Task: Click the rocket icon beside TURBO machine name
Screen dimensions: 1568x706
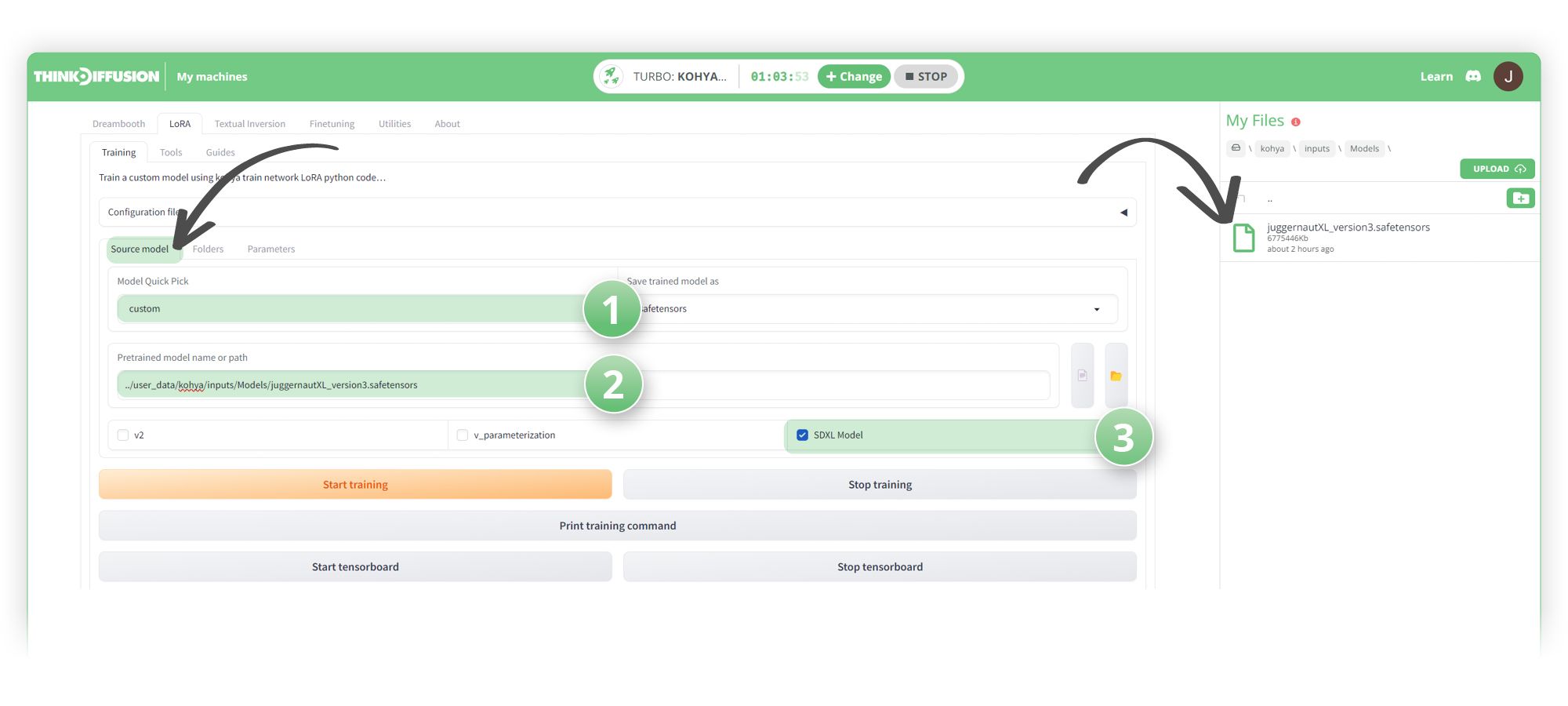Action: pyautogui.click(x=612, y=76)
